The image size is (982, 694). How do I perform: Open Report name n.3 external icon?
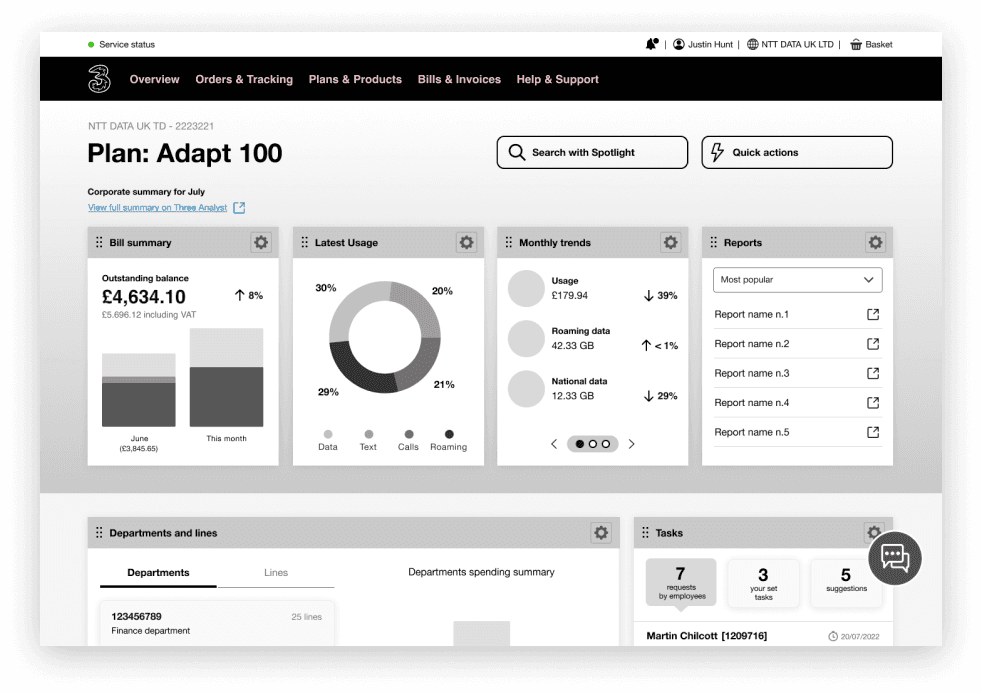873,373
